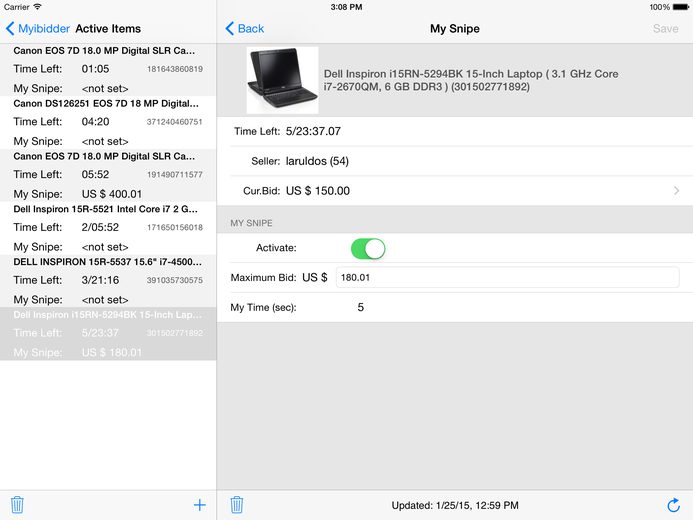Tap the Time Left 2/05:52 value
The height and width of the screenshot is (520, 693).
click(100, 227)
